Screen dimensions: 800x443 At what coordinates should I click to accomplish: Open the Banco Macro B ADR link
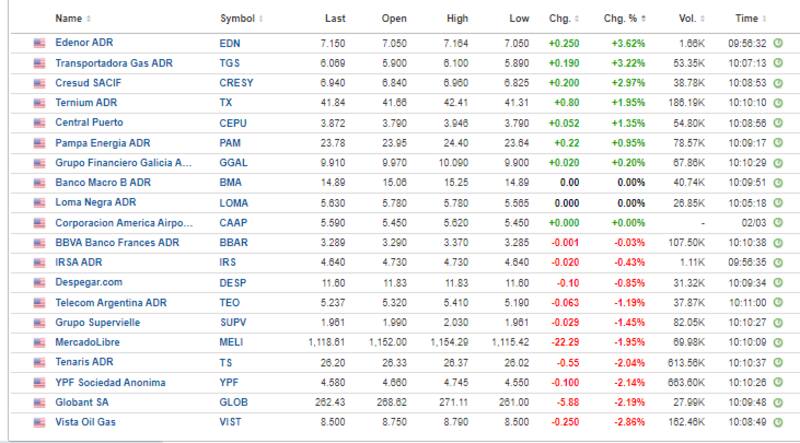point(103,183)
